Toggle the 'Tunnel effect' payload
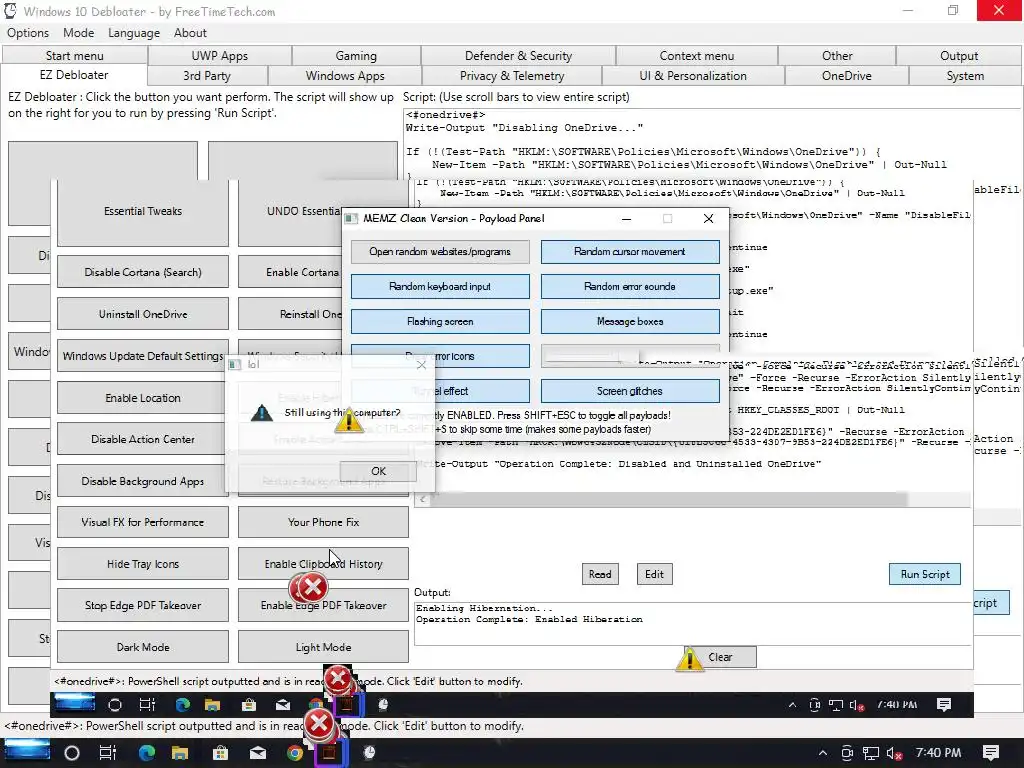Viewport: 1024px width, 768px height. 440,391
